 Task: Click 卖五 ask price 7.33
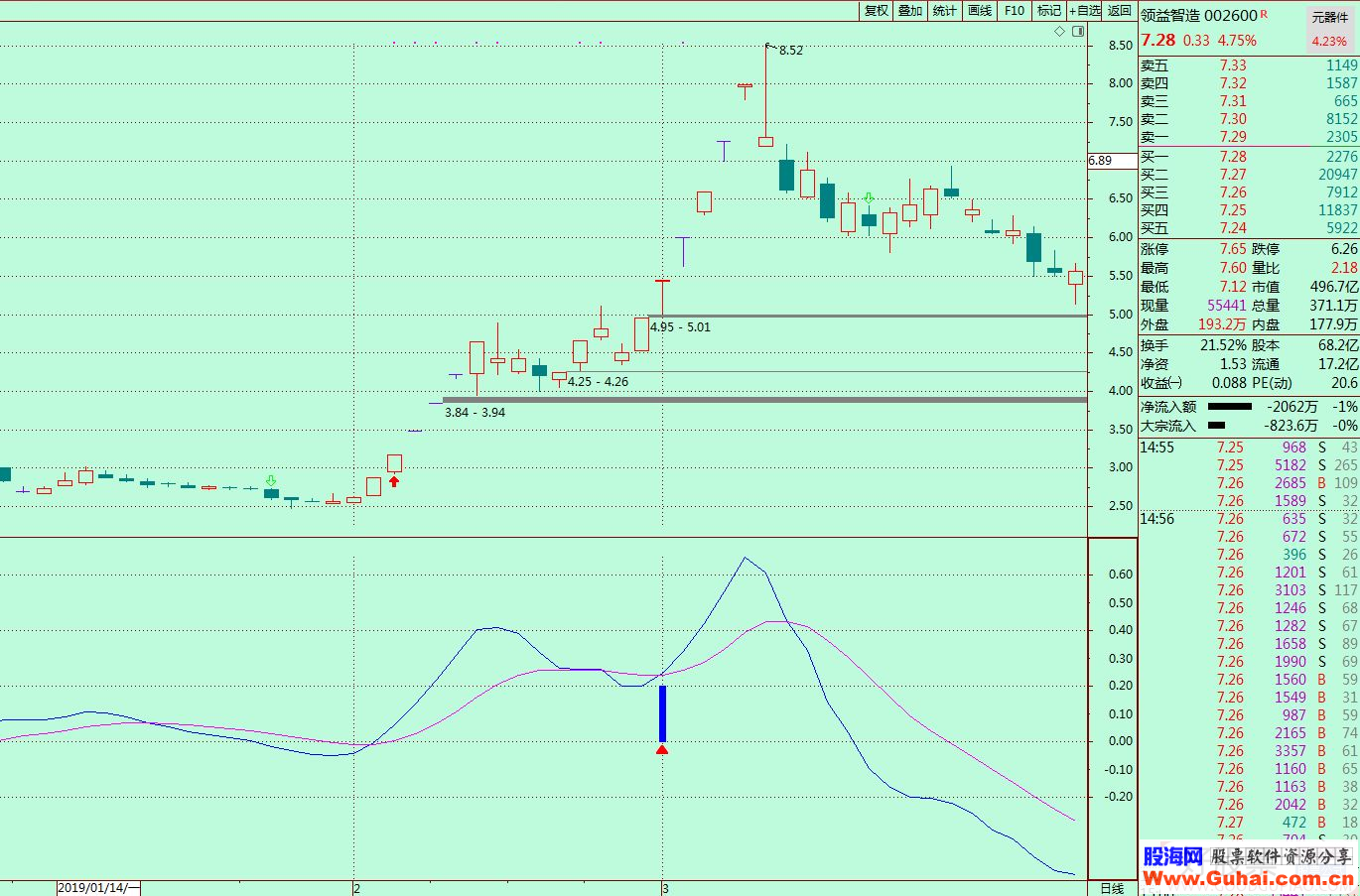tap(1233, 65)
